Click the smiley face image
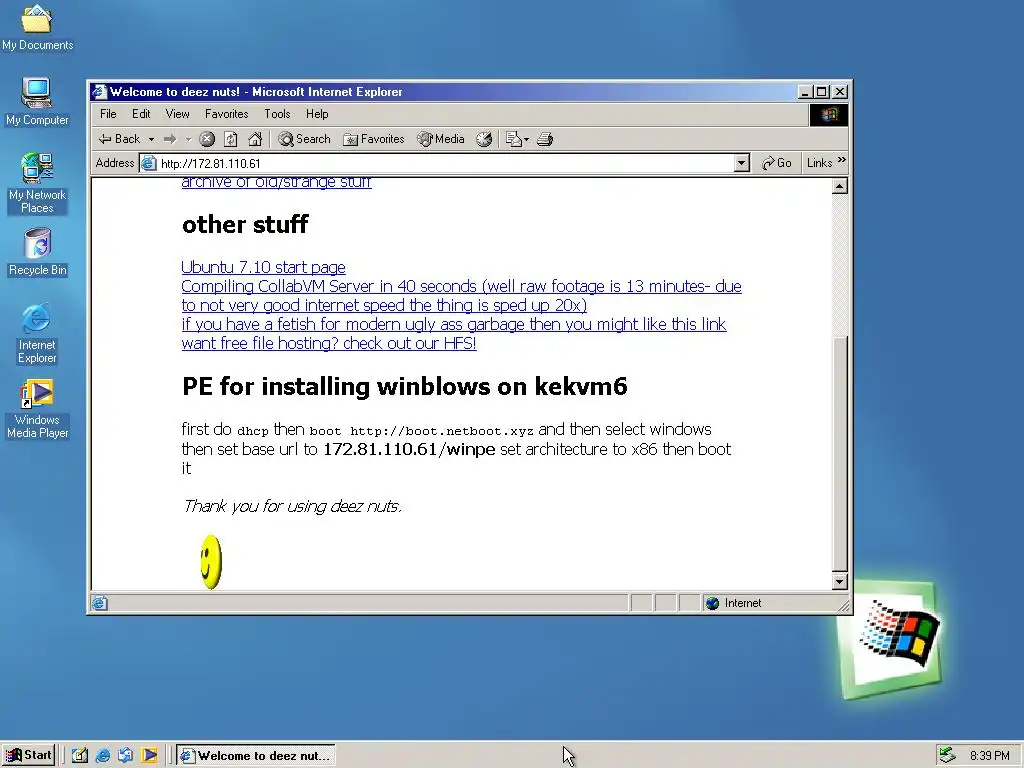The width and height of the screenshot is (1024, 768). point(211,562)
